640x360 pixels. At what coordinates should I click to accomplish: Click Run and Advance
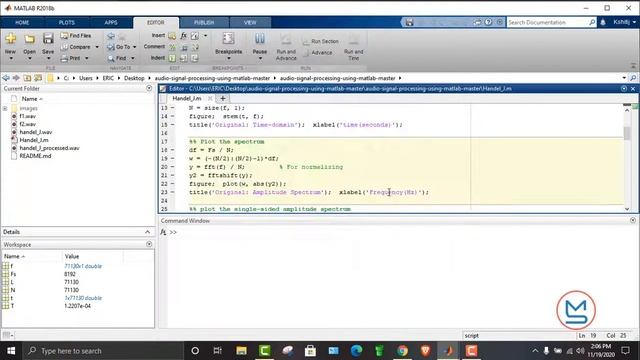coord(286,47)
